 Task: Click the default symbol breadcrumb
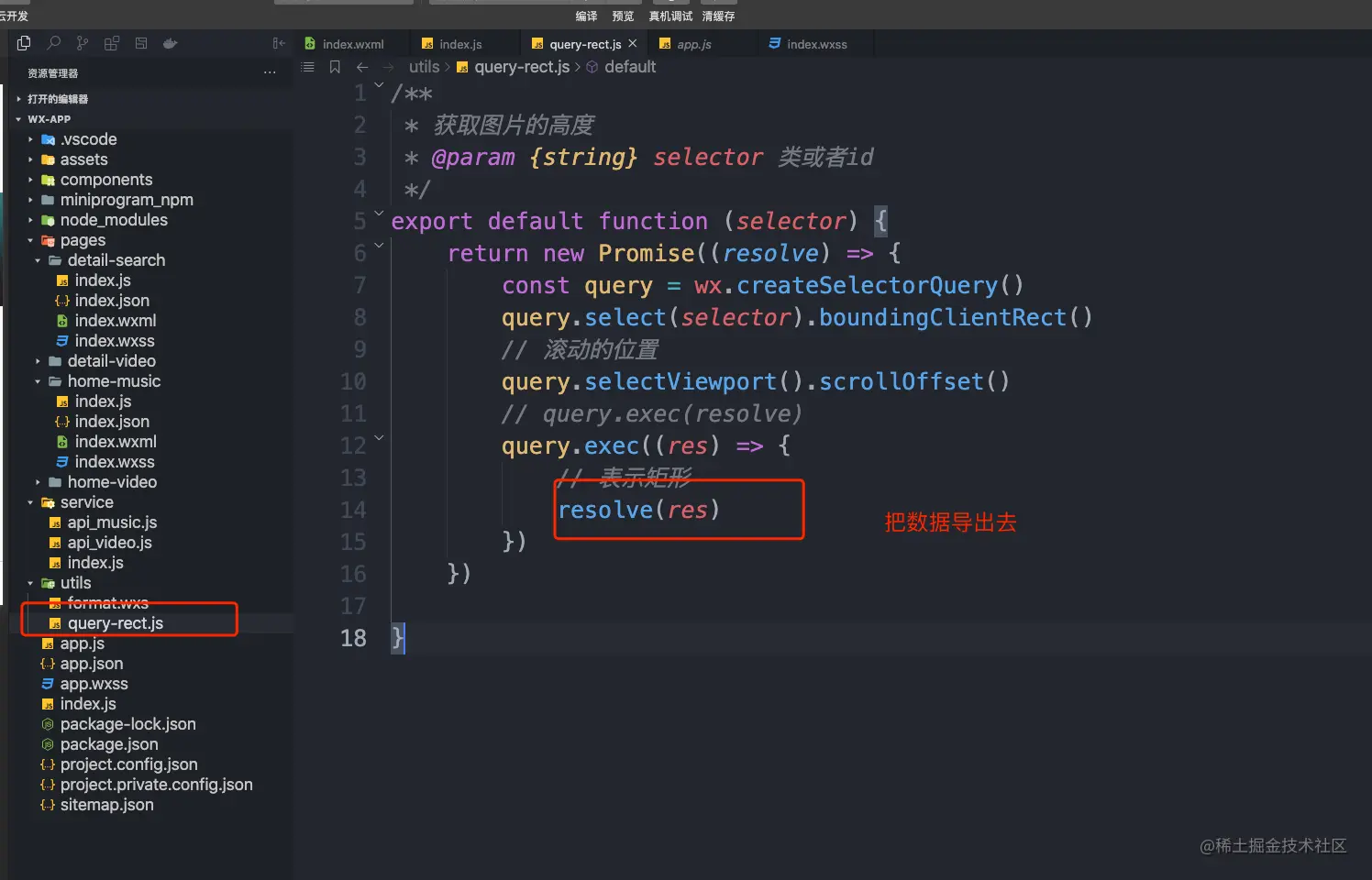(x=630, y=67)
